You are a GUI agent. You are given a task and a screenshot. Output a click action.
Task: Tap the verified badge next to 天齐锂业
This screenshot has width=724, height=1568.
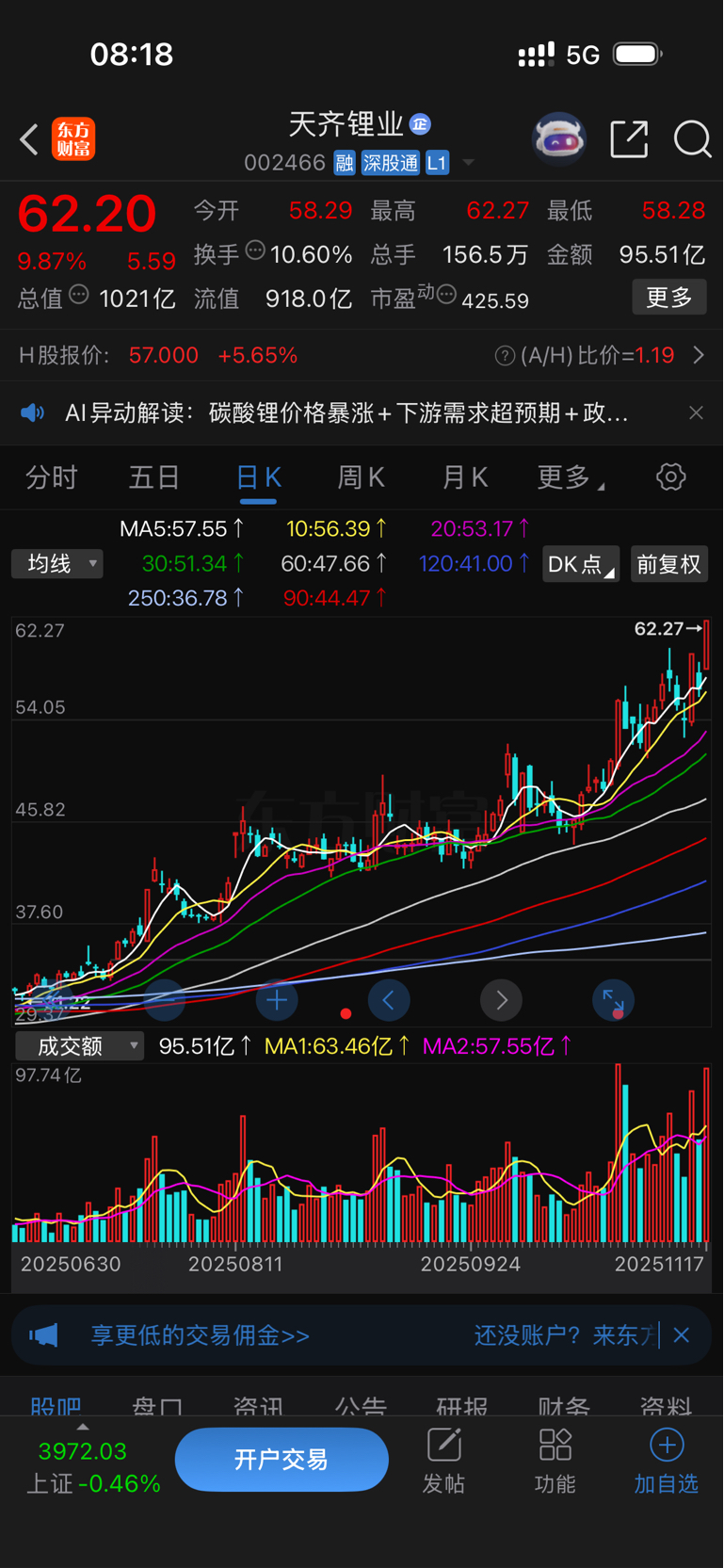pos(421,123)
